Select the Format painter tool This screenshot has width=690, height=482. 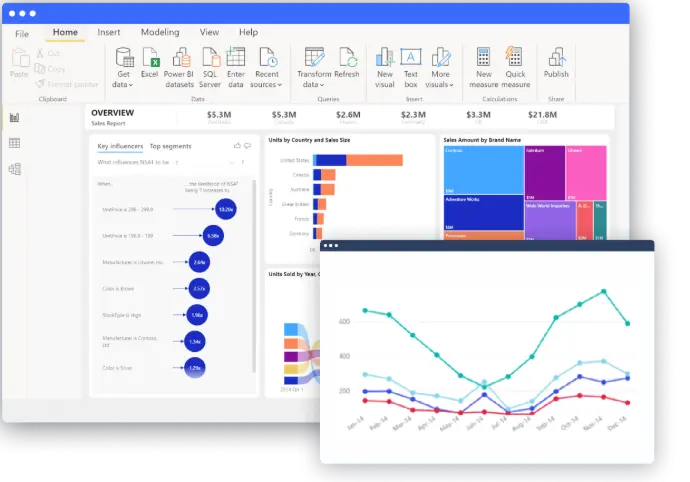click(67, 84)
